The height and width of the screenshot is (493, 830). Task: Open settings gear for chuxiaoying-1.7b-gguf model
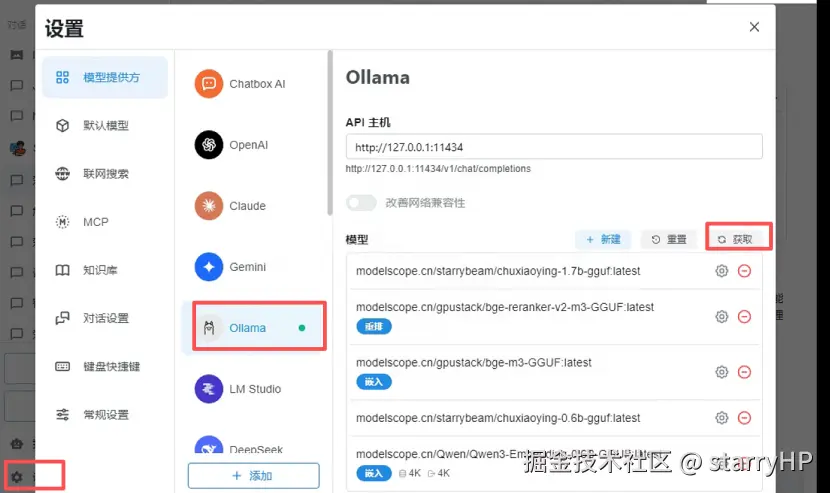(x=721, y=271)
